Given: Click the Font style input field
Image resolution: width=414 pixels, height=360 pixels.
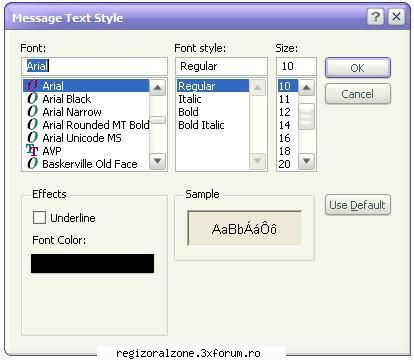Looking at the screenshot, I should 221,66.
